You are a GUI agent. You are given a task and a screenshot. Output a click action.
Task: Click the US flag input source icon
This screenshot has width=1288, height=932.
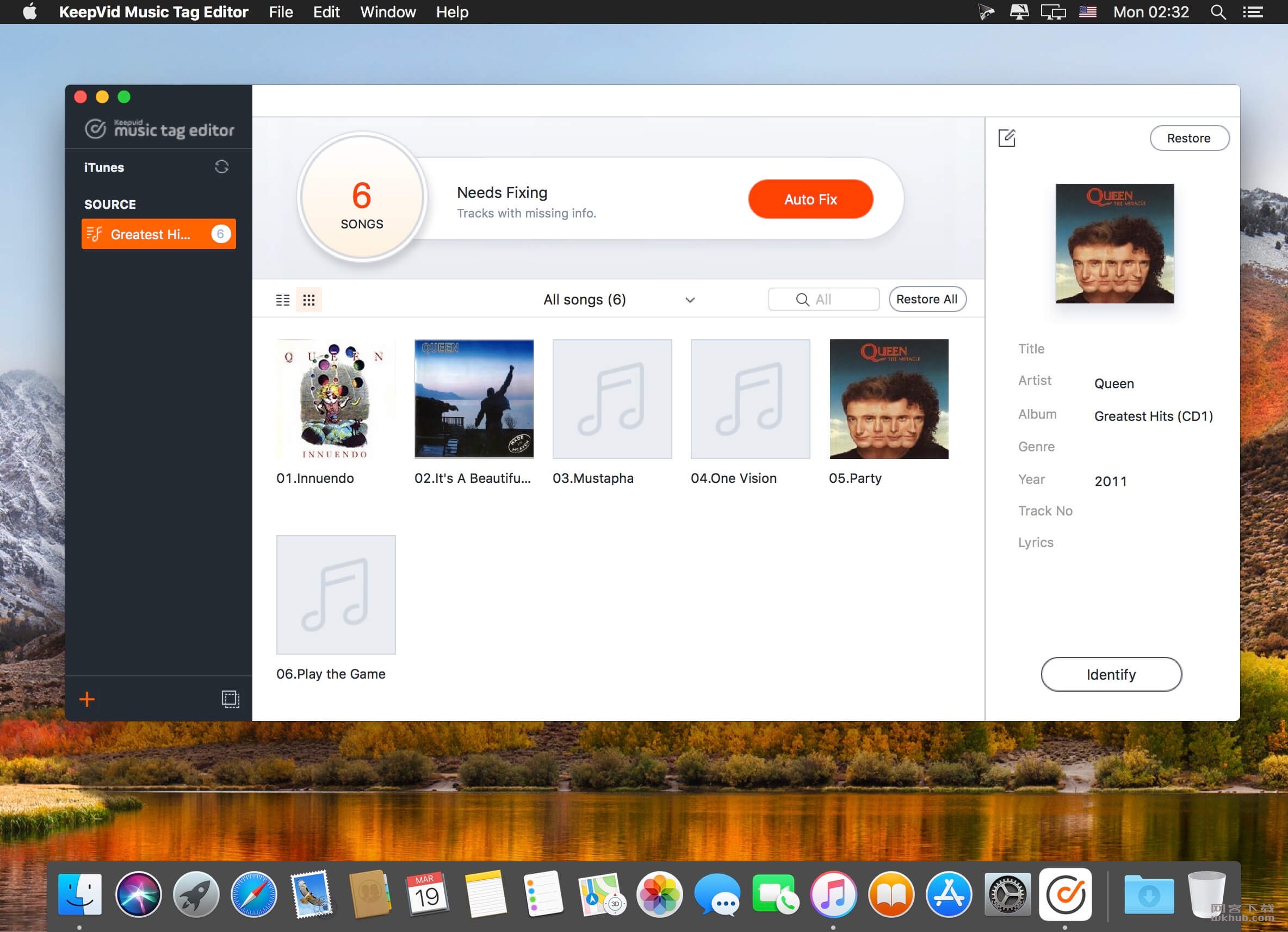[x=1087, y=12]
